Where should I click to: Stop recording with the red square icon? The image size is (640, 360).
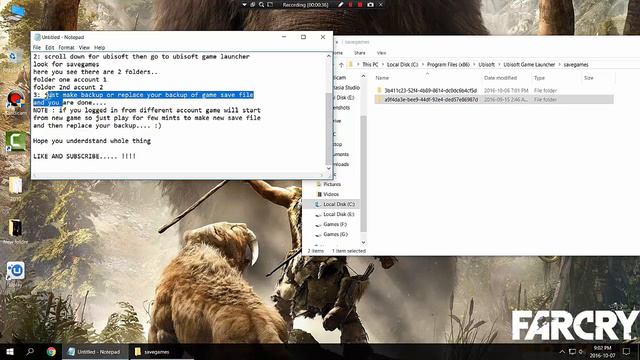[360, 4]
